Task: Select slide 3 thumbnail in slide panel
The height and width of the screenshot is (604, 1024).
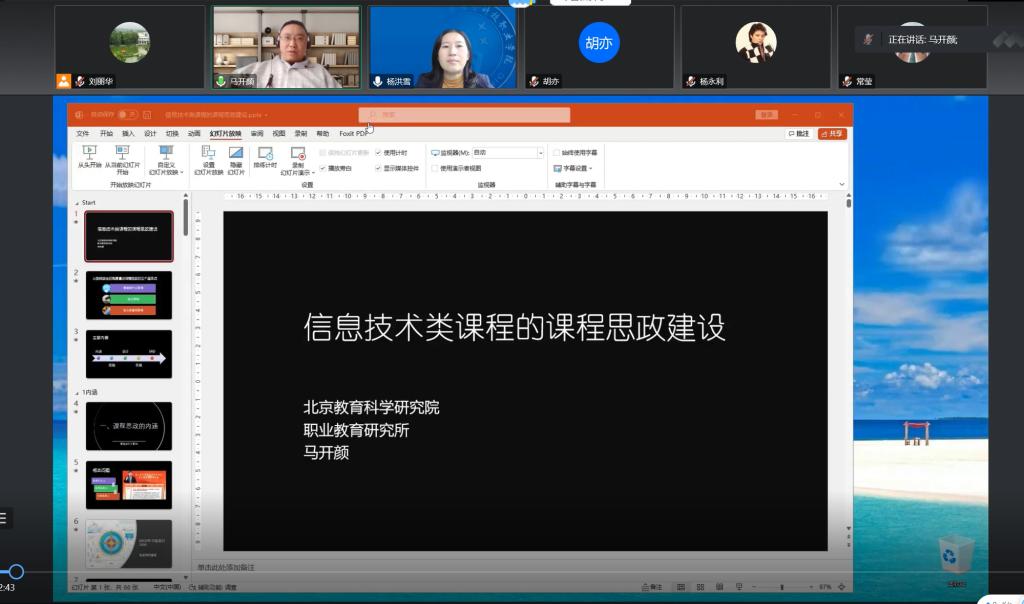Action: [128, 352]
